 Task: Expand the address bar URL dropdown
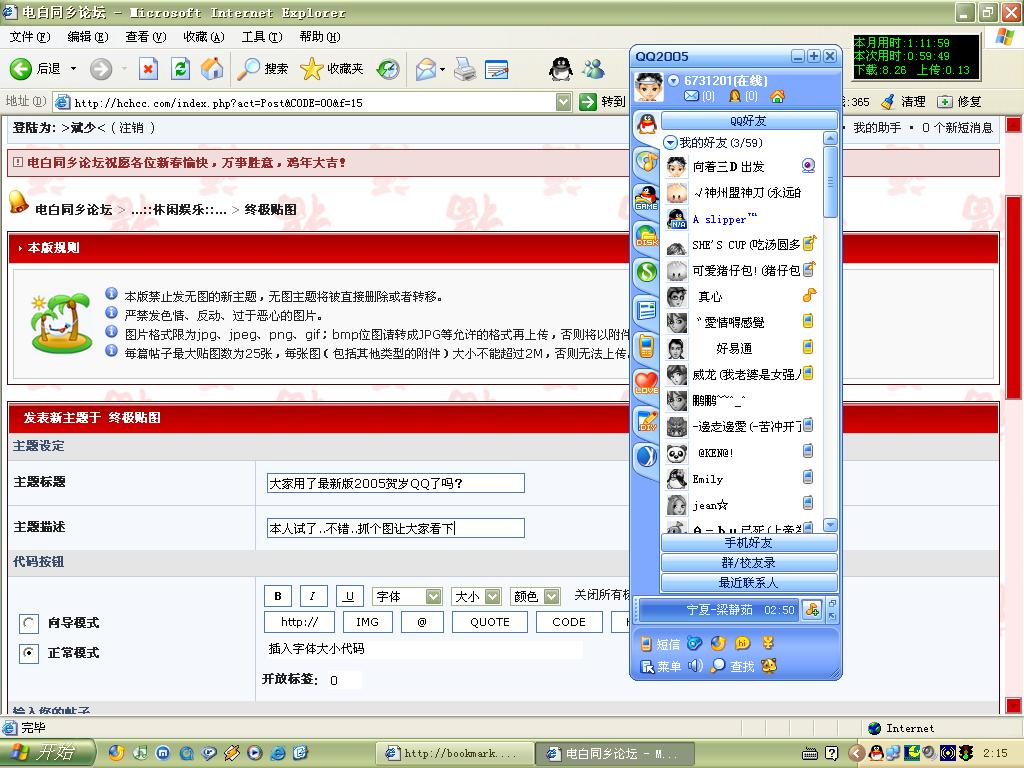click(x=562, y=102)
